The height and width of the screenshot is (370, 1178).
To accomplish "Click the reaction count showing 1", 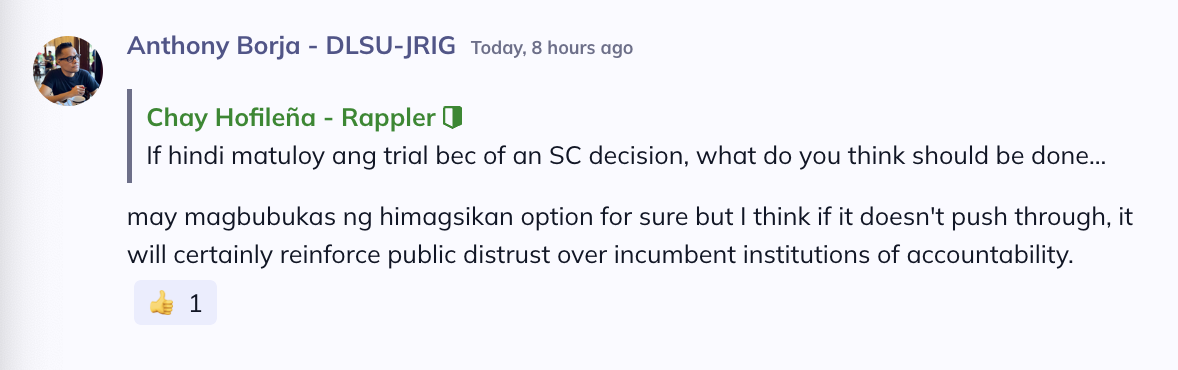I will pyautogui.click(x=195, y=304).
